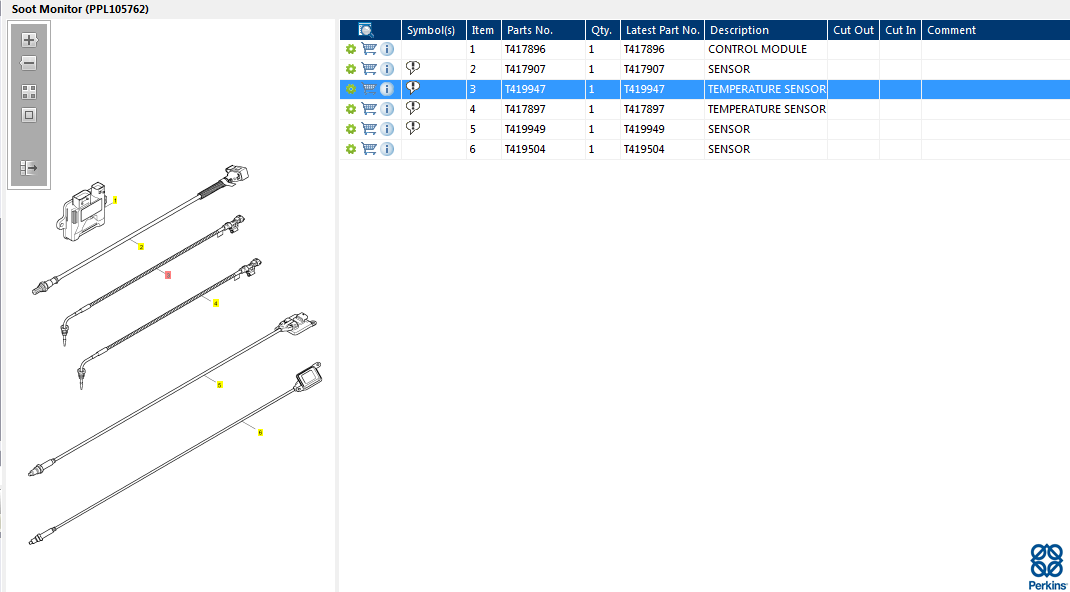Open info for T419947 temperature sensor

click(387, 89)
